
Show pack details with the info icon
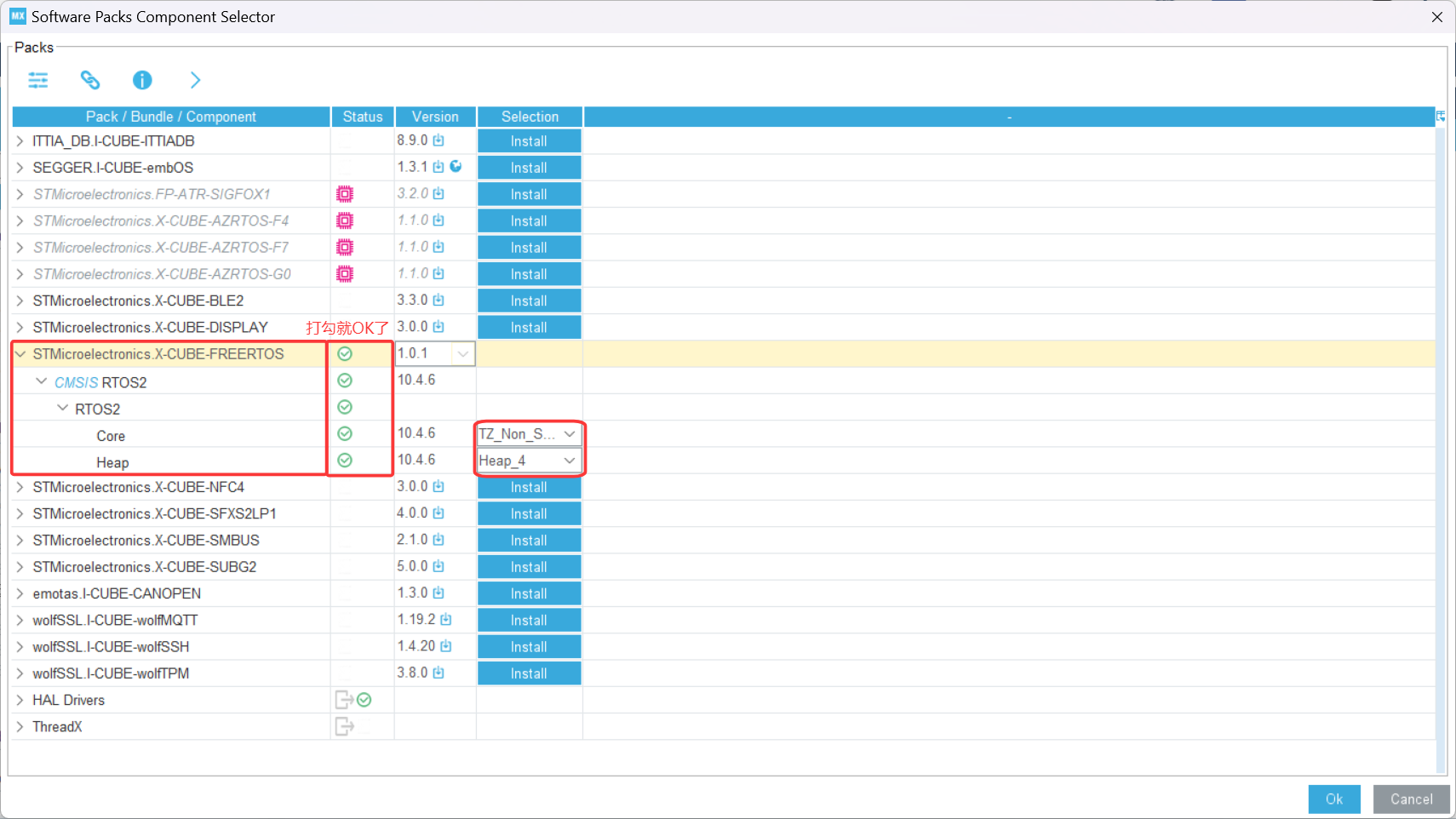[142, 80]
